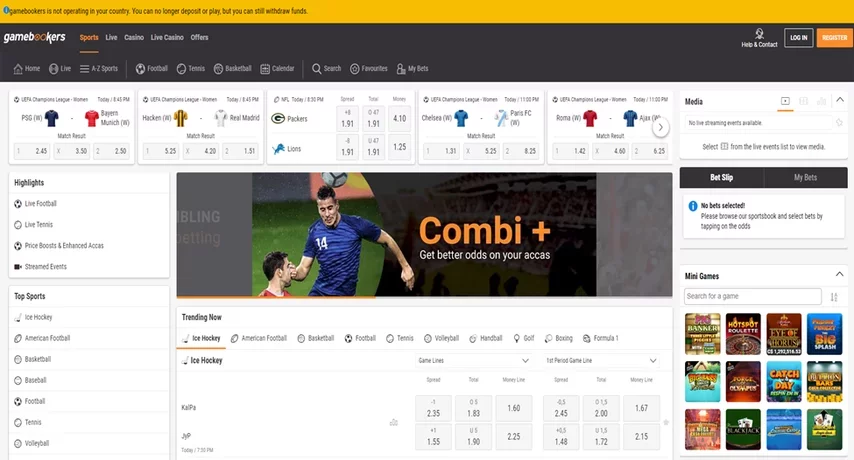Viewport: 854px width, 460px height.
Task: Select Tennis in the sports toolbar
Action: [191, 69]
